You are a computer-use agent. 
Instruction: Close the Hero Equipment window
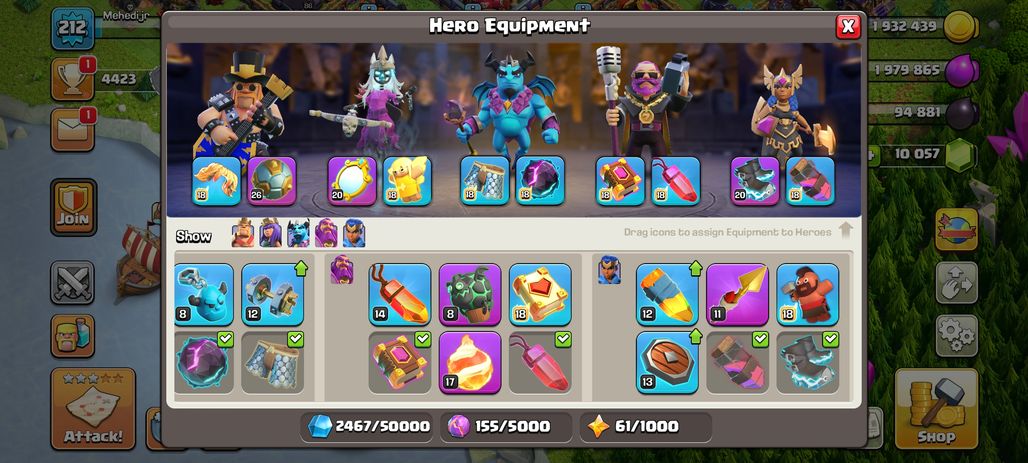(x=848, y=26)
